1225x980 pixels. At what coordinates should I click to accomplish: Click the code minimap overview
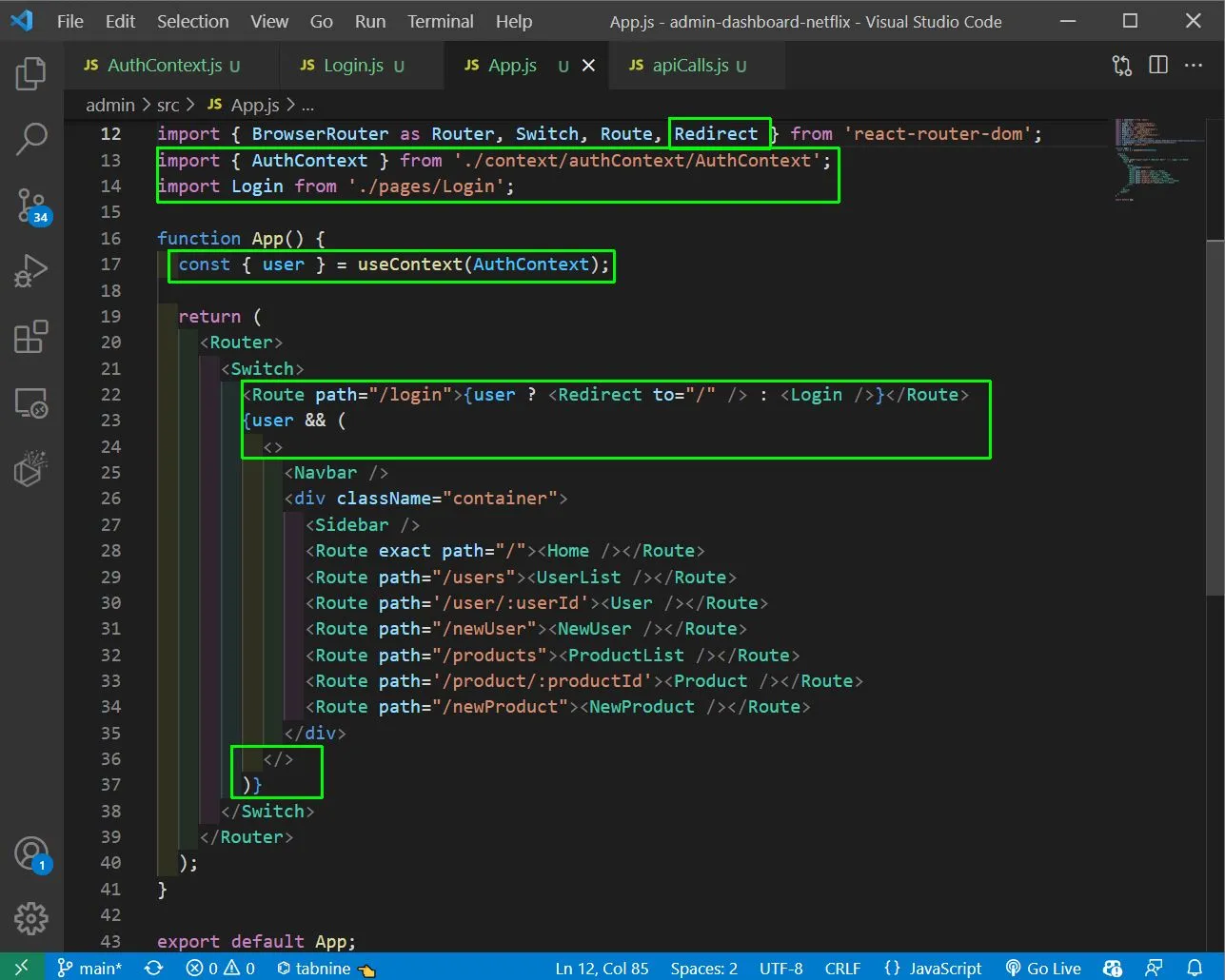tap(1159, 159)
